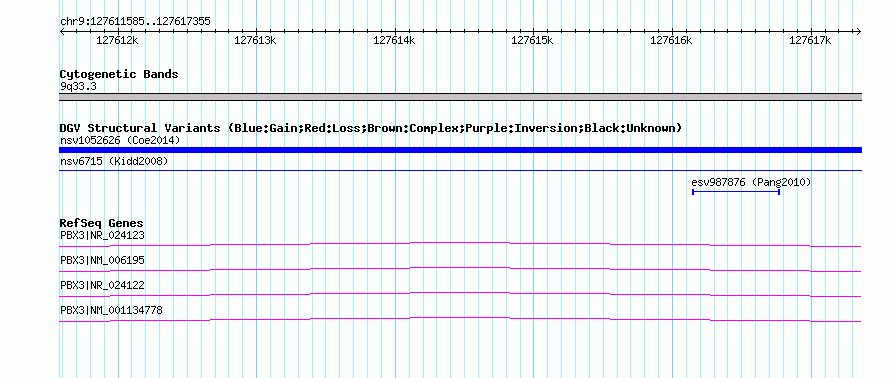Open PBX3|NM_006195 transcript label
890x378 pixels.
click(102, 260)
